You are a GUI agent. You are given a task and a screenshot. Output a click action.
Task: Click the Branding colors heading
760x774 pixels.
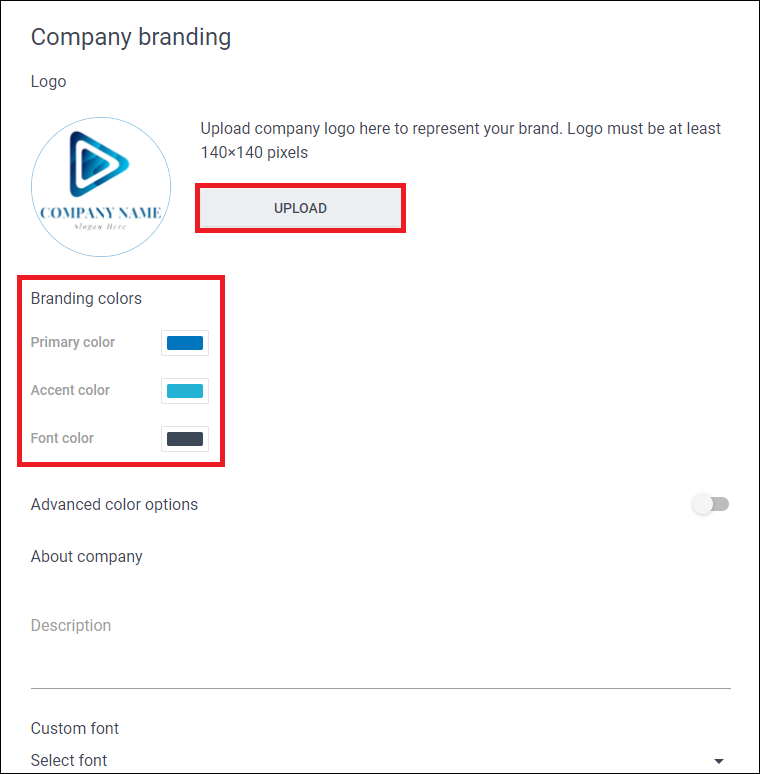[x=86, y=298]
